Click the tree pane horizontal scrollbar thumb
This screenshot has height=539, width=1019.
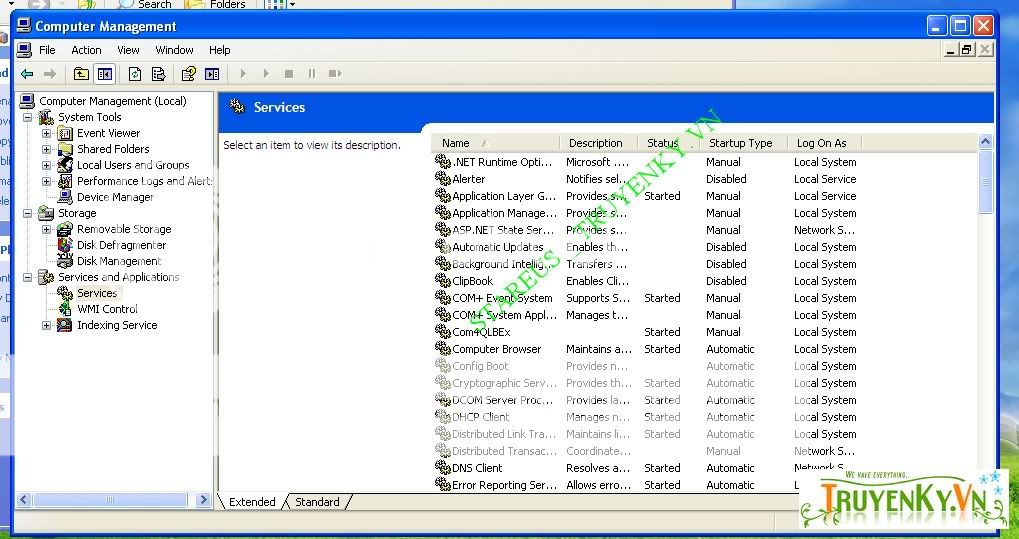110,500
